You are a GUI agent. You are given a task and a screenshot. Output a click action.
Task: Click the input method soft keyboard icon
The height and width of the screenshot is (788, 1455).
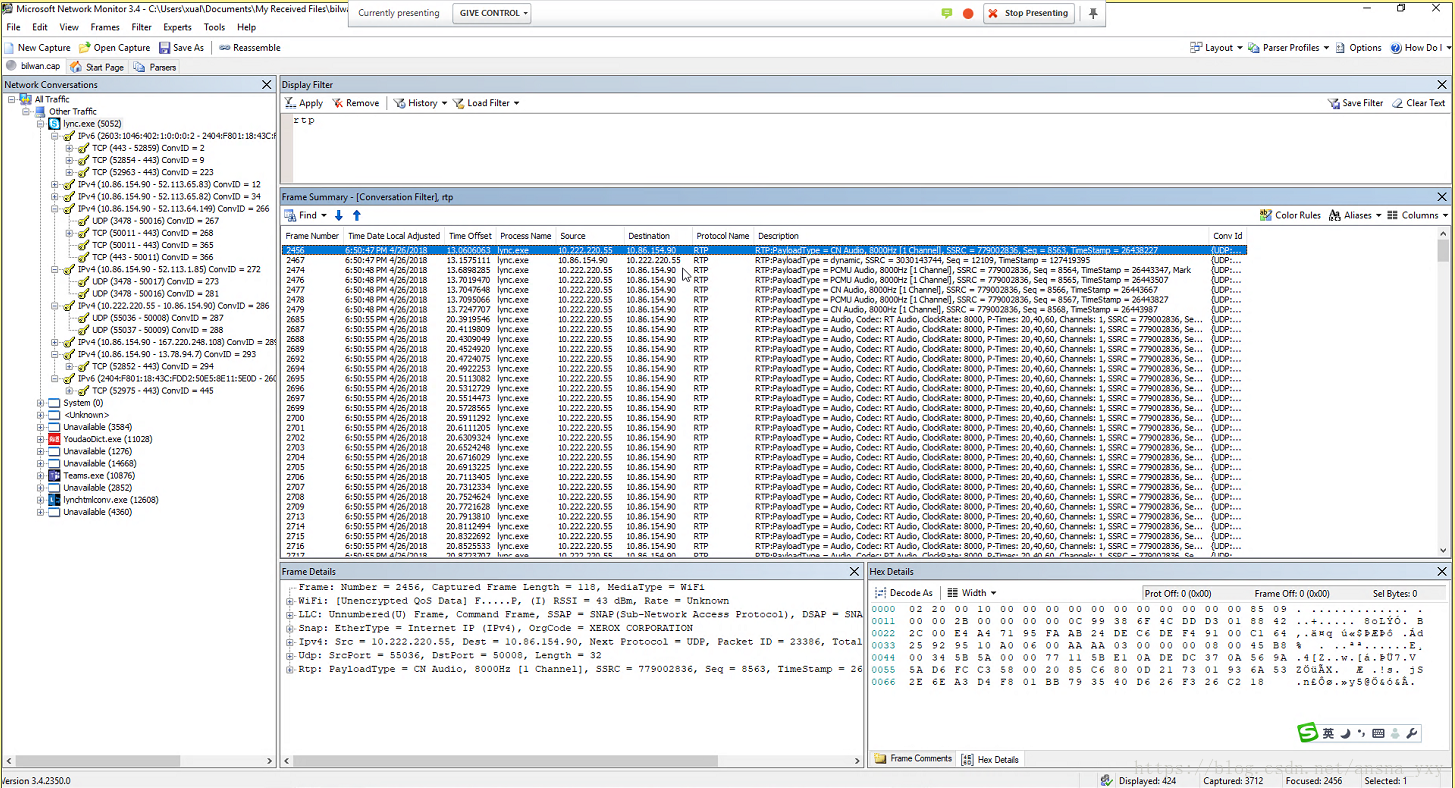[x=1378, y=734]
